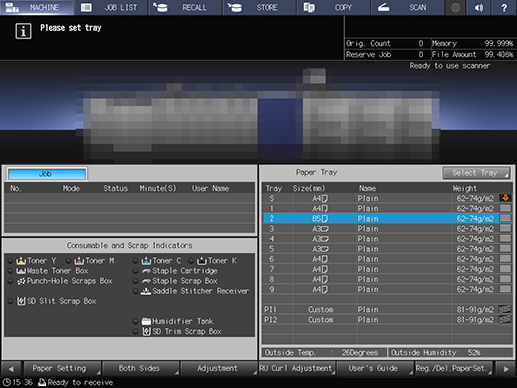Click the Staple Cartridge status indicator circle
The width and height of the screenshot is (517, 388).
pos(136,271)
